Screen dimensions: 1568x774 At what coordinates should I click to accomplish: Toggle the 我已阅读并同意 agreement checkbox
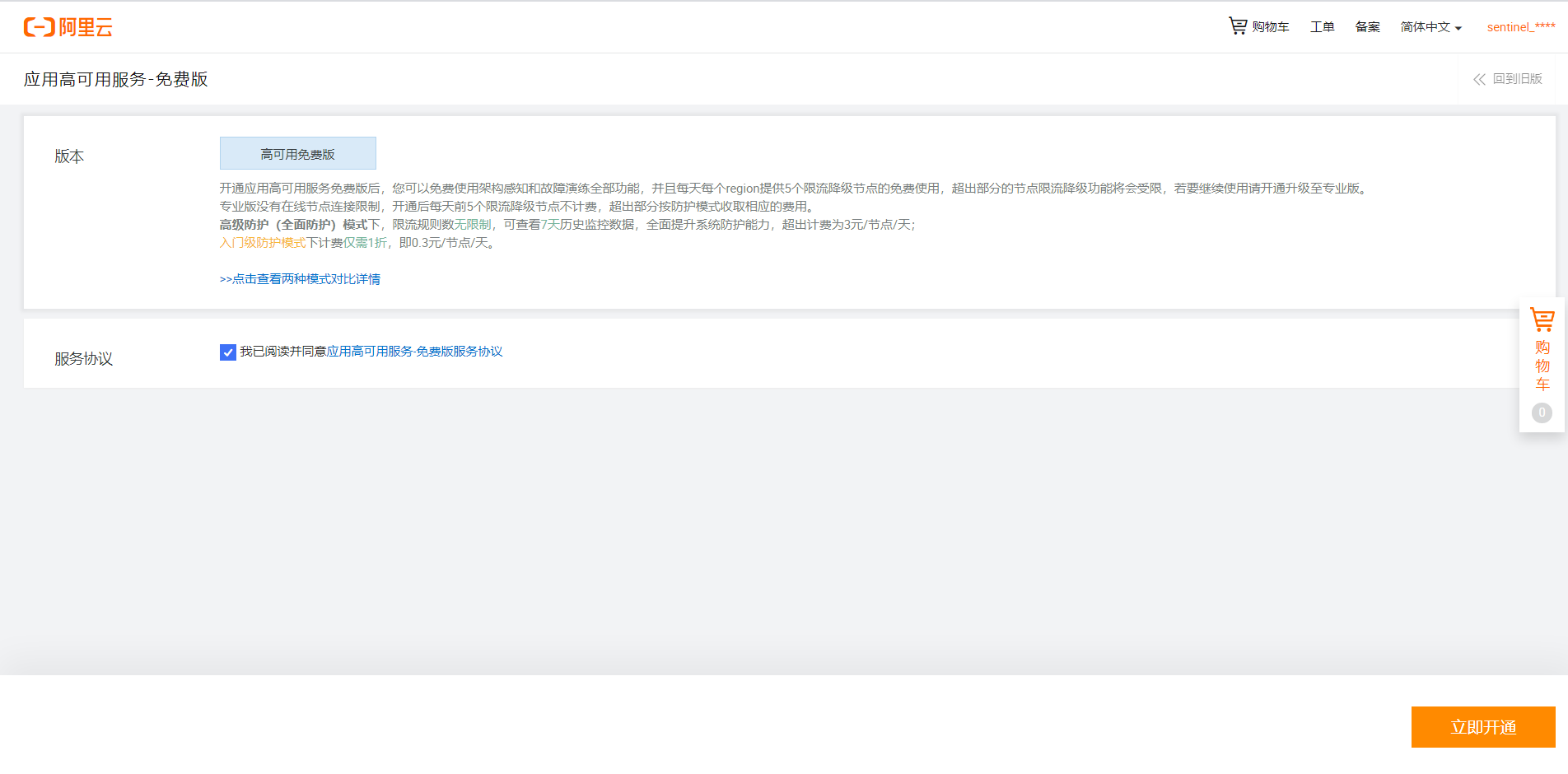[228, 352]
